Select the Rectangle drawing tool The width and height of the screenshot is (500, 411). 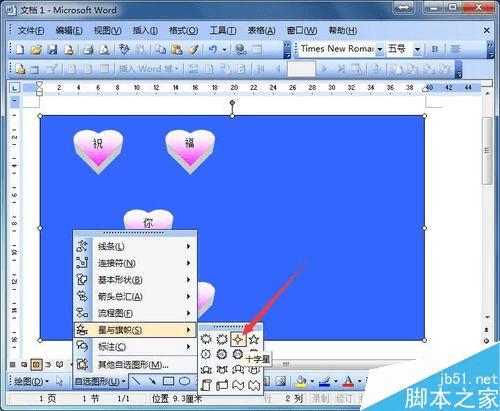[x=168, y=381]
